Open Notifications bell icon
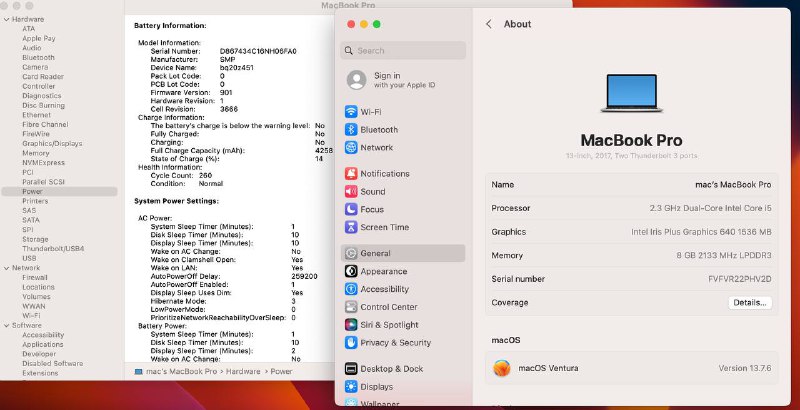Image resolution: width=800 pixels, height=410 pixels. click(x=351, y=173)
